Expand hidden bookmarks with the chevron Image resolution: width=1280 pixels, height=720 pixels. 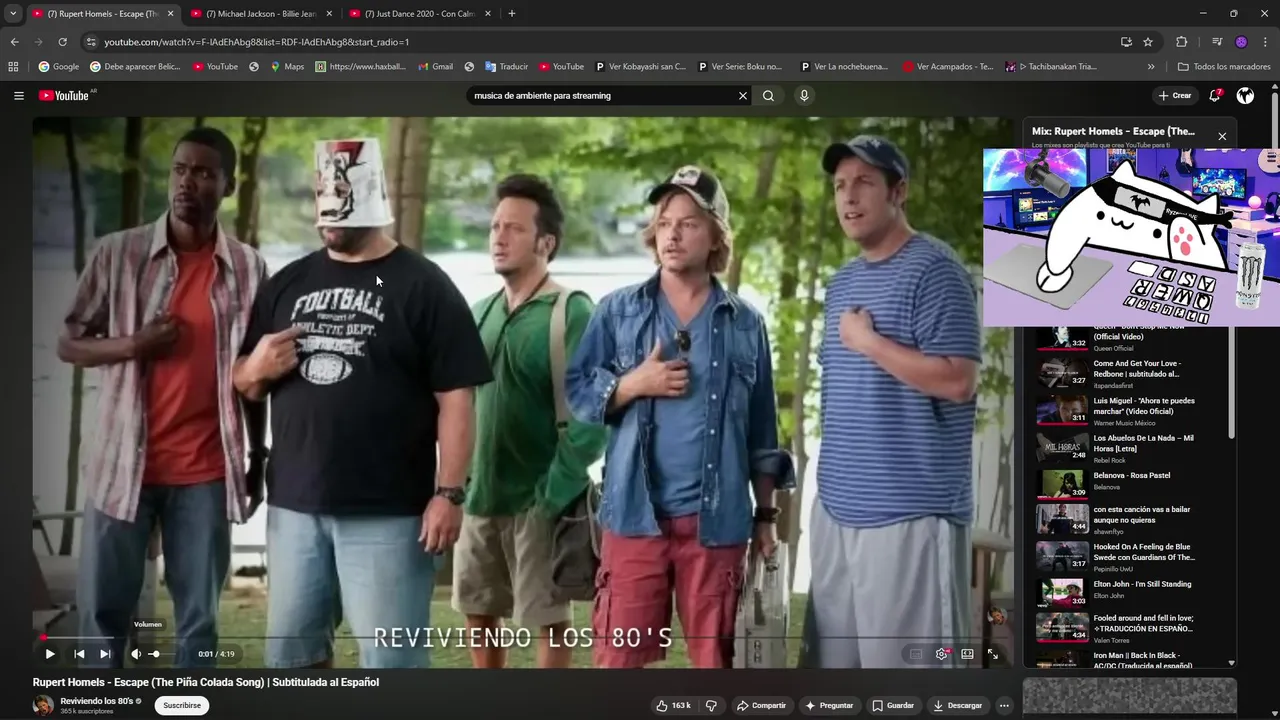point(1151,67)
